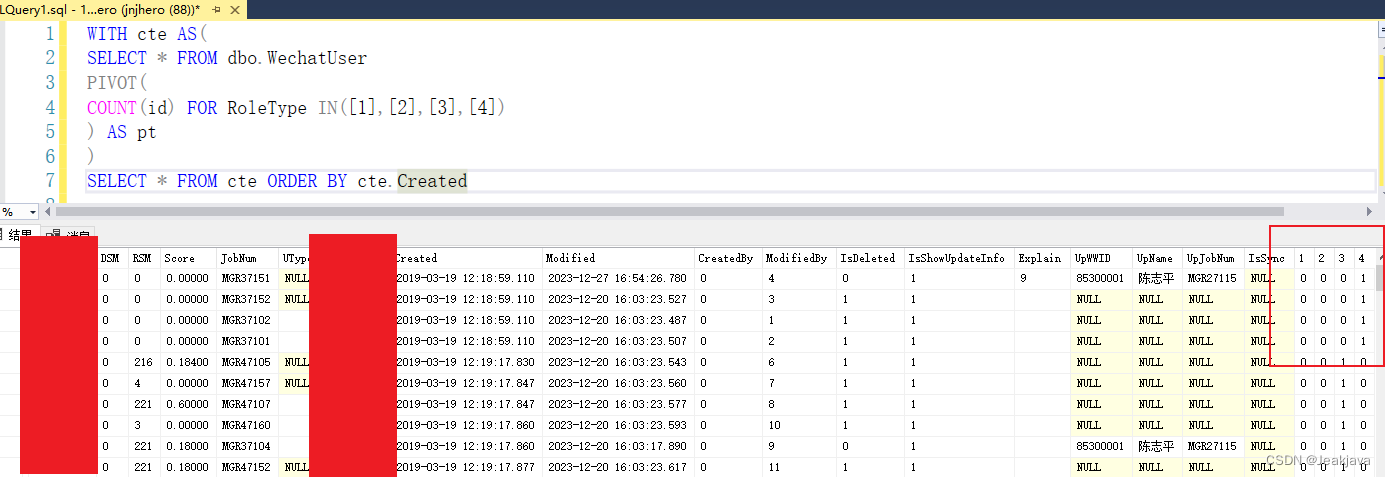The image size is (1385, 477).
Task: Click the RSM column header
Action: pos(145,258)
